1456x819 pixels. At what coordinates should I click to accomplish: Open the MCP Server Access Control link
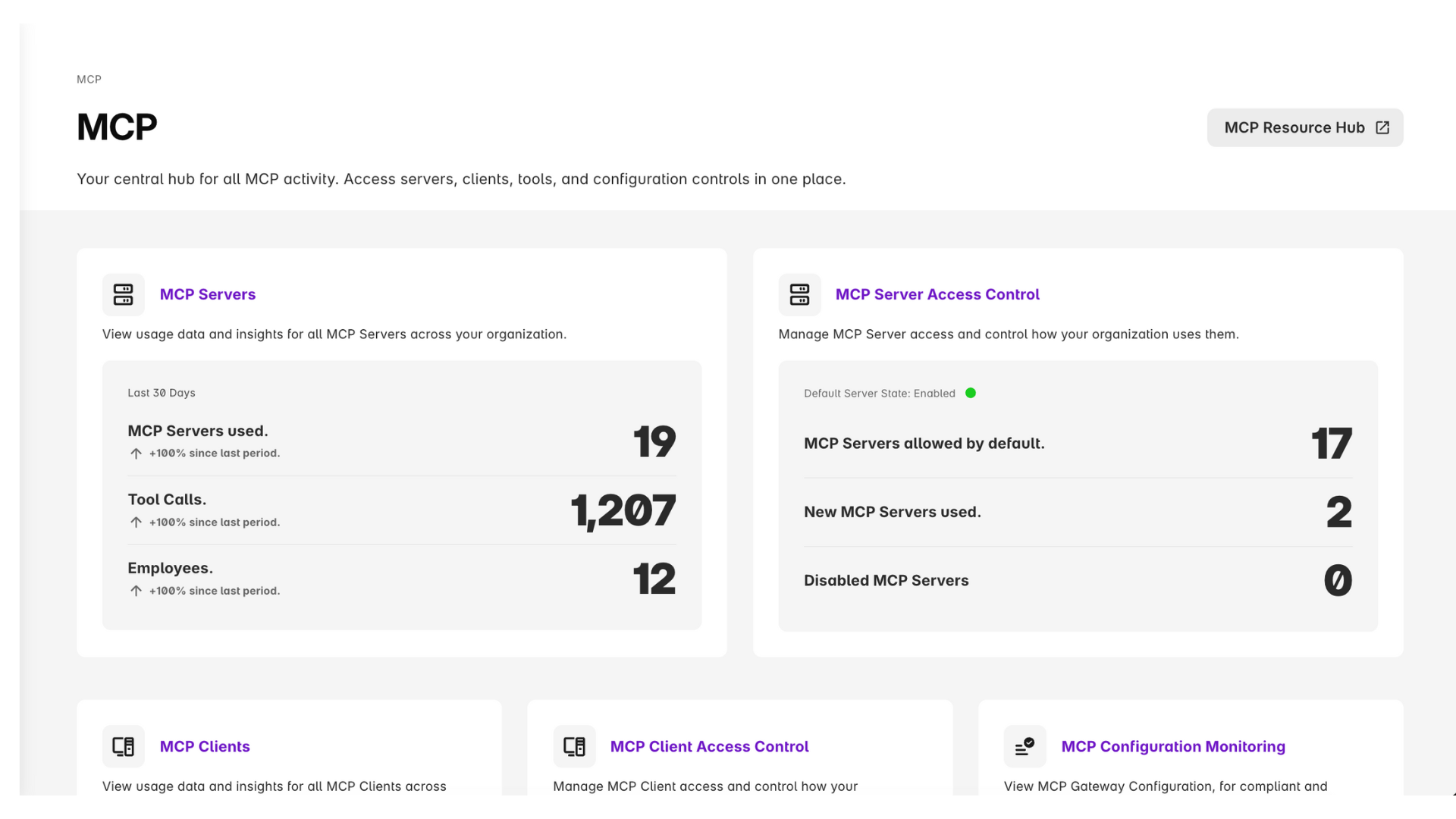click(937, 294)
